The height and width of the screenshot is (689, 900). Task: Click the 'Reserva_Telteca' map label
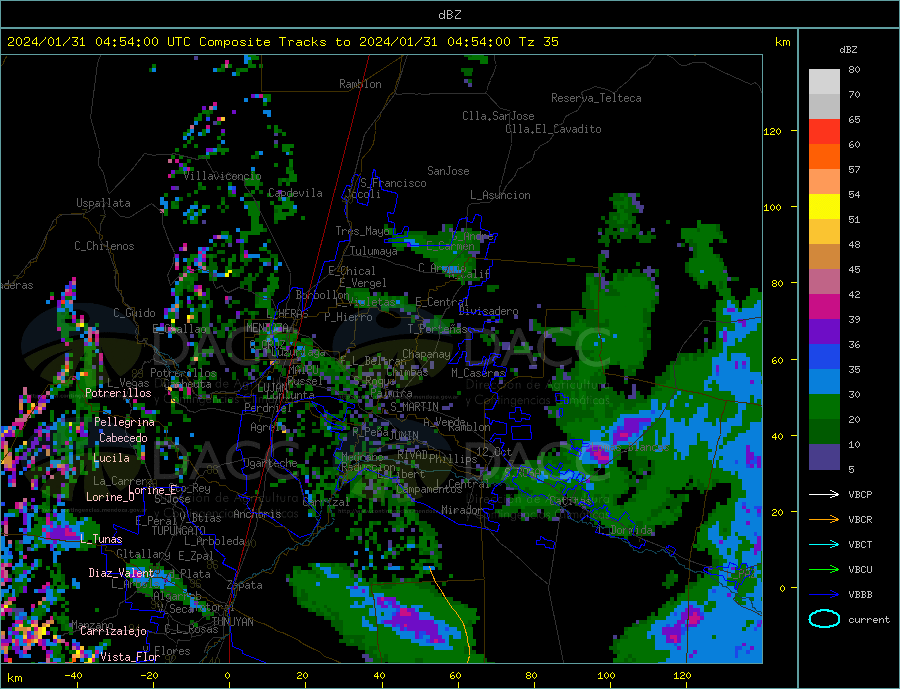tap(596, 98)
